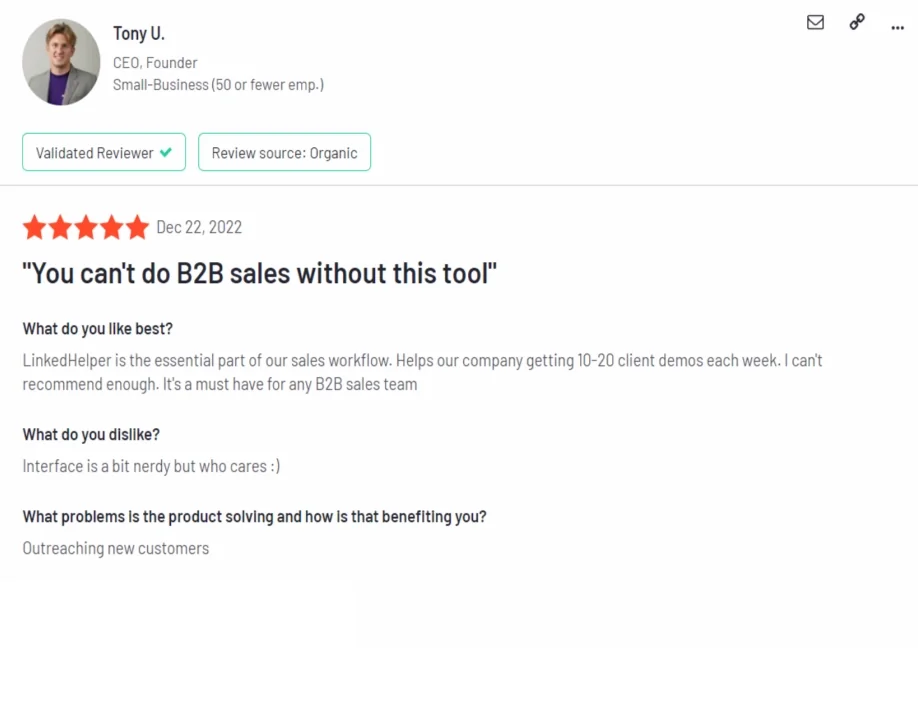This screenshot has height=709, width=918.
Task: Click Tony U.'s profile photo
Action: point(61,62)
